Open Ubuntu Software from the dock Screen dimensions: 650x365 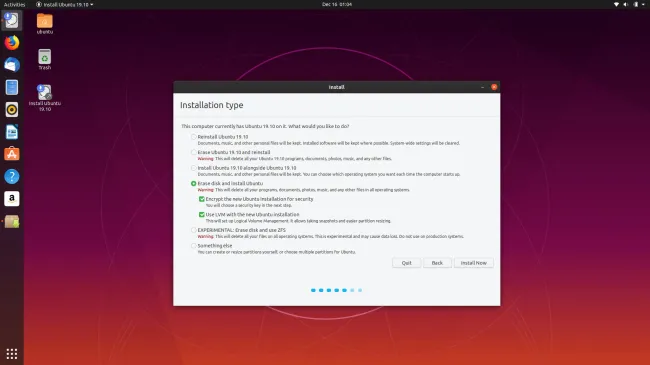pos(12,154)
